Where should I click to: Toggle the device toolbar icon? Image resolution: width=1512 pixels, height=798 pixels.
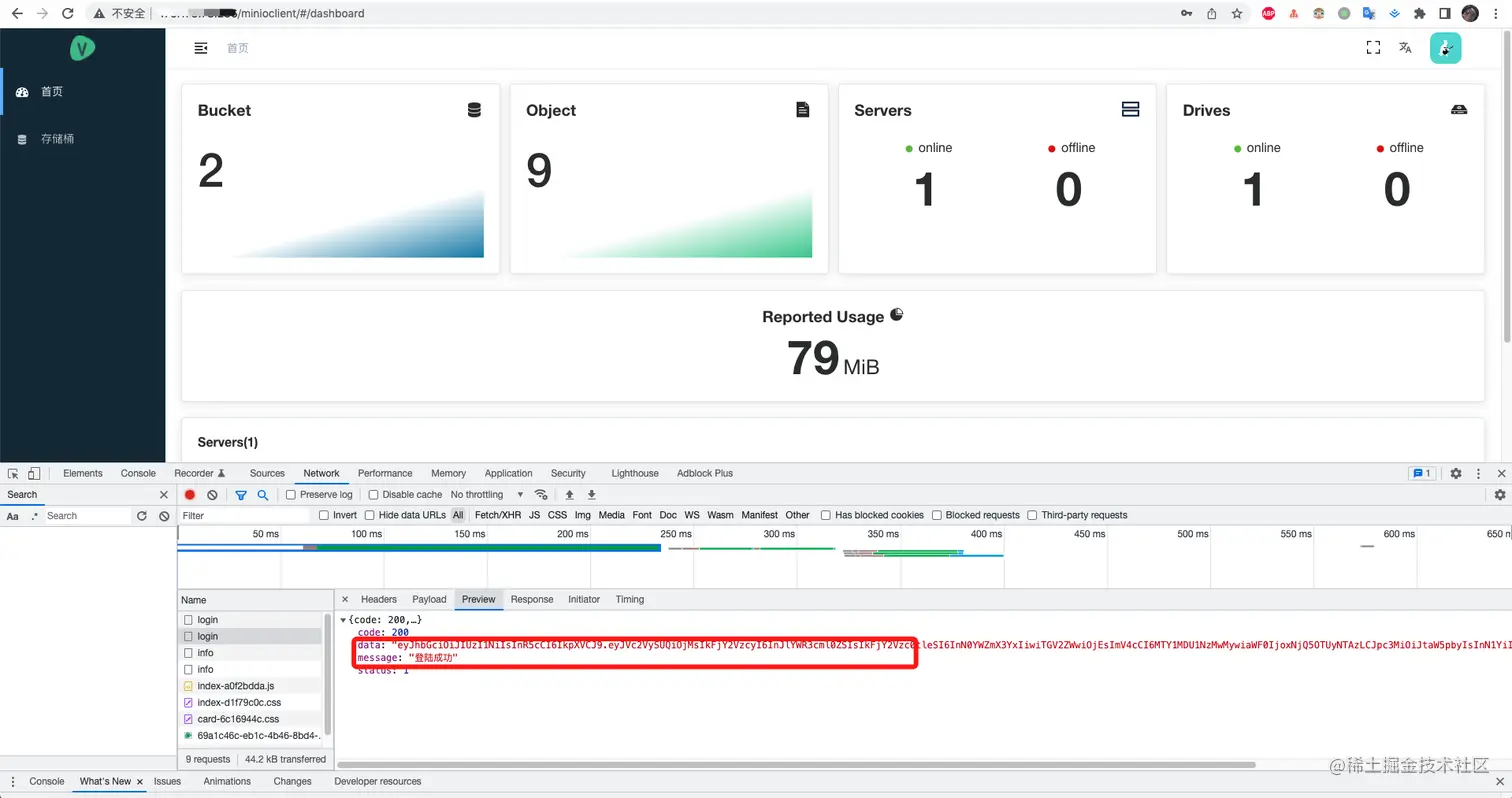pos(34,473)
